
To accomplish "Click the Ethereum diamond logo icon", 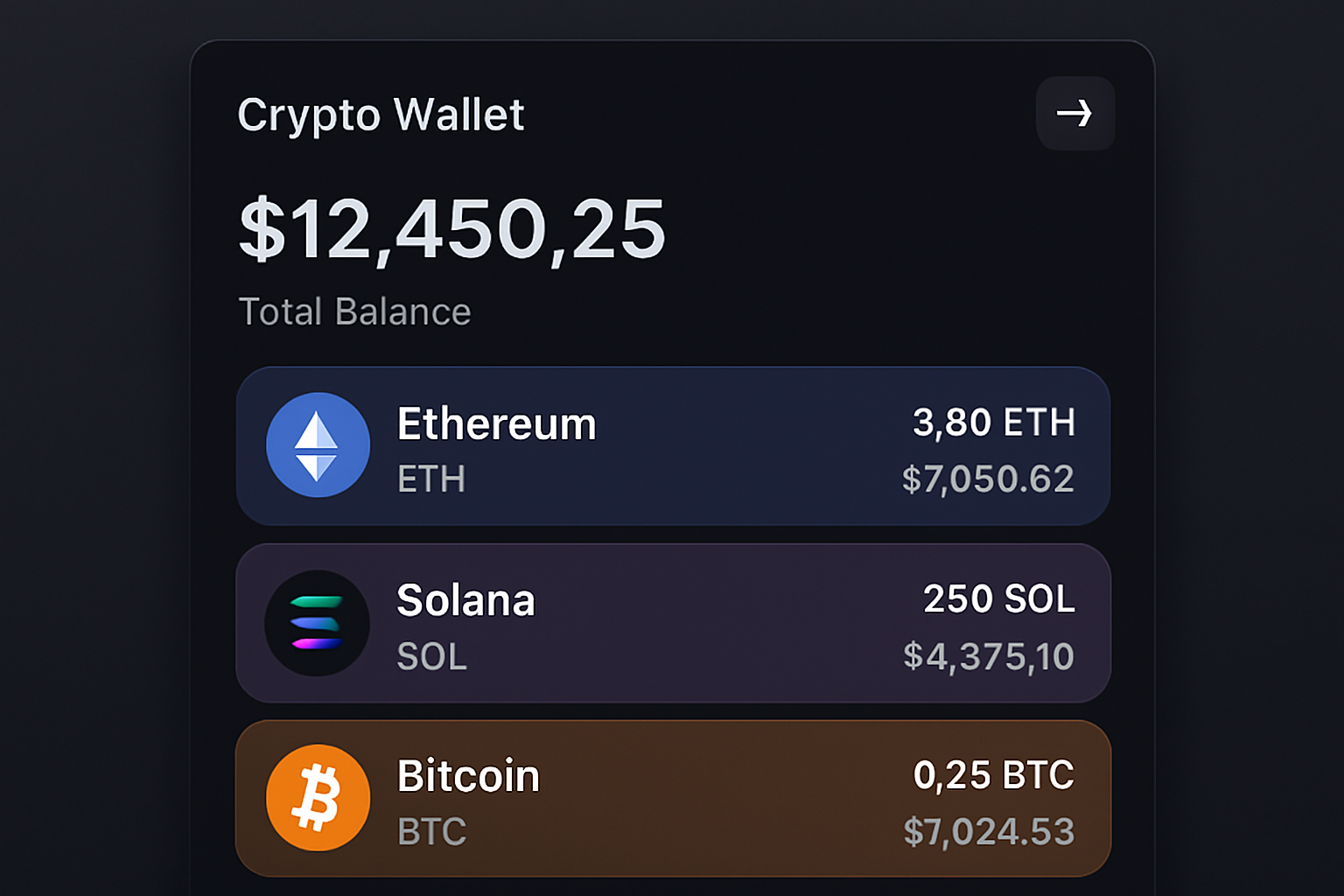I will tap(318, 445).
